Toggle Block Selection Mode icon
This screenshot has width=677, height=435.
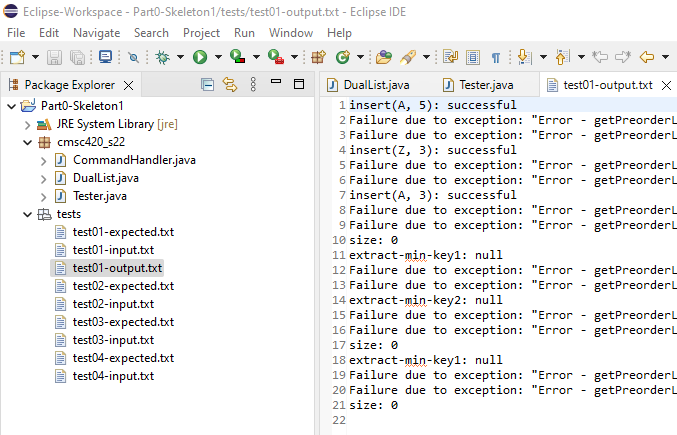point(473,57)
